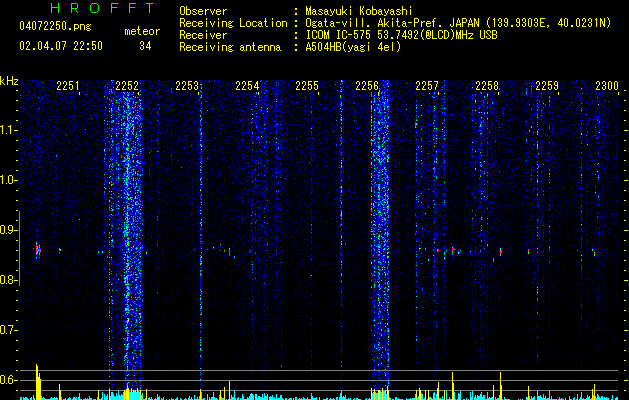629x400 pixels.
Task: Click the 2251 time marker
Action: point(68,85)
